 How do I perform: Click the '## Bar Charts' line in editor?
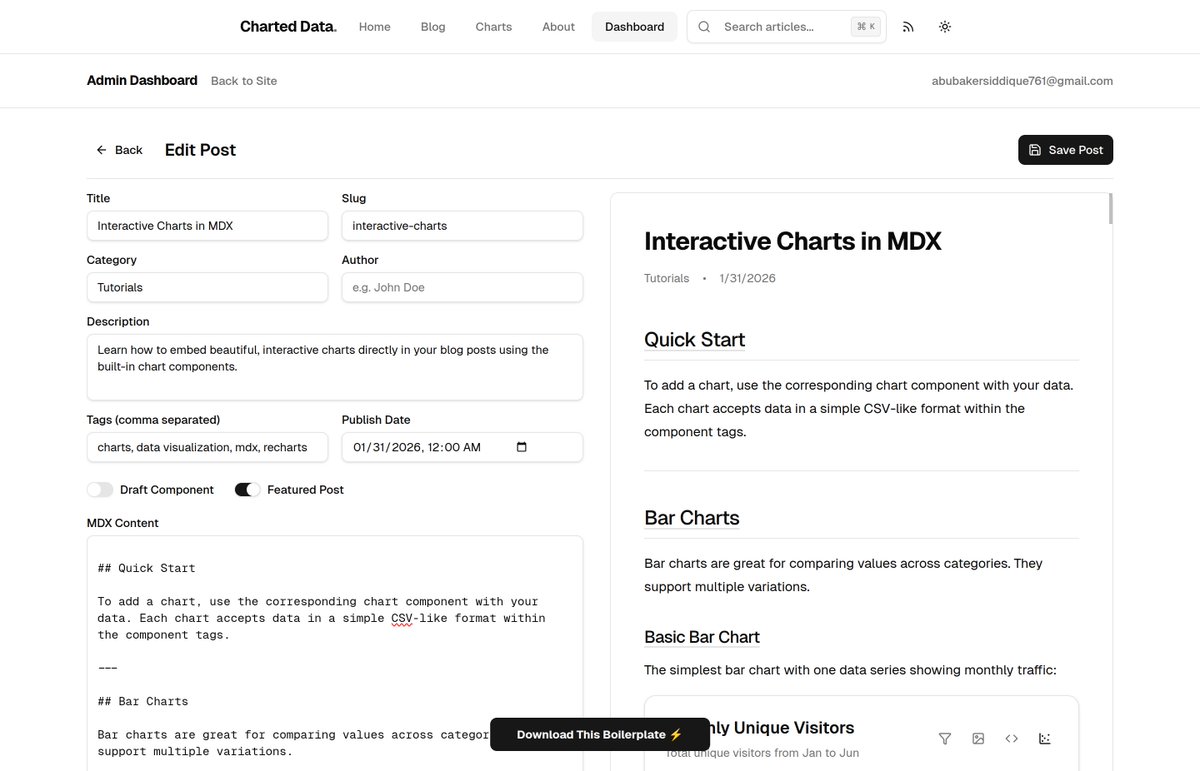point(143,701)
